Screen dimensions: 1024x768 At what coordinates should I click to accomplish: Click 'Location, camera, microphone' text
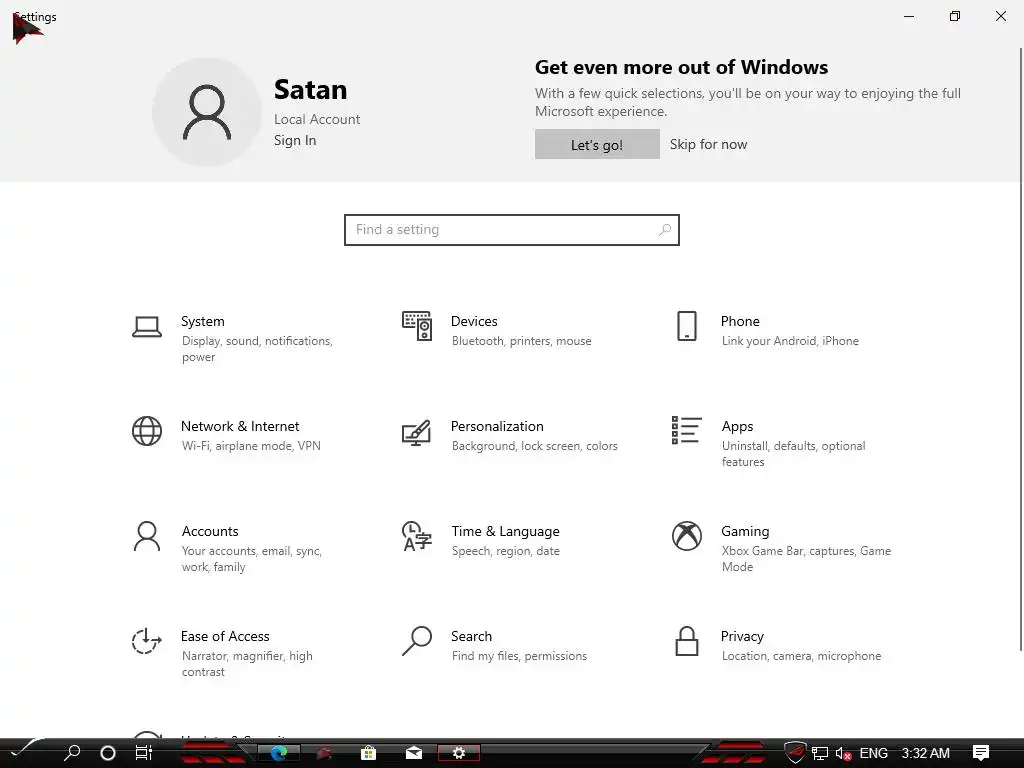[x=801, y=656]
